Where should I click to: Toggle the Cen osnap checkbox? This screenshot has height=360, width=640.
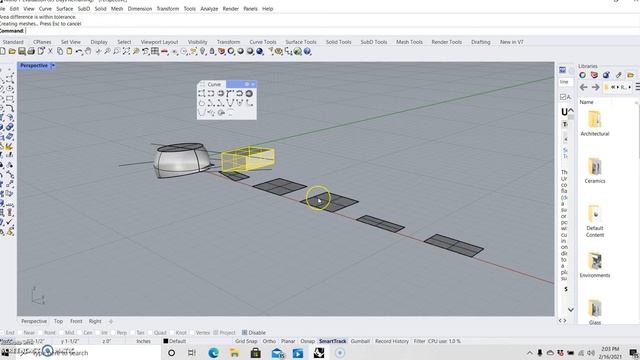point(80,333)
